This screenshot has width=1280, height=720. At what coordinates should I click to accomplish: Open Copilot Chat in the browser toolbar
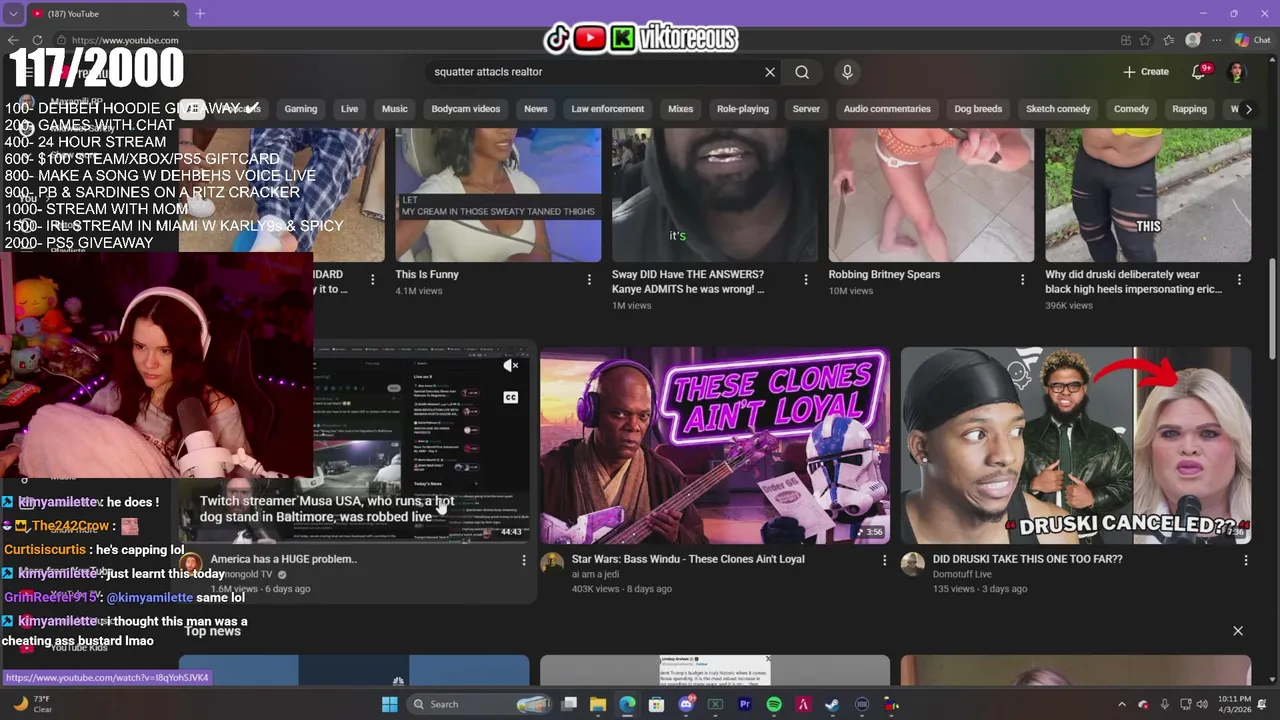click(x=1253, y=40)
